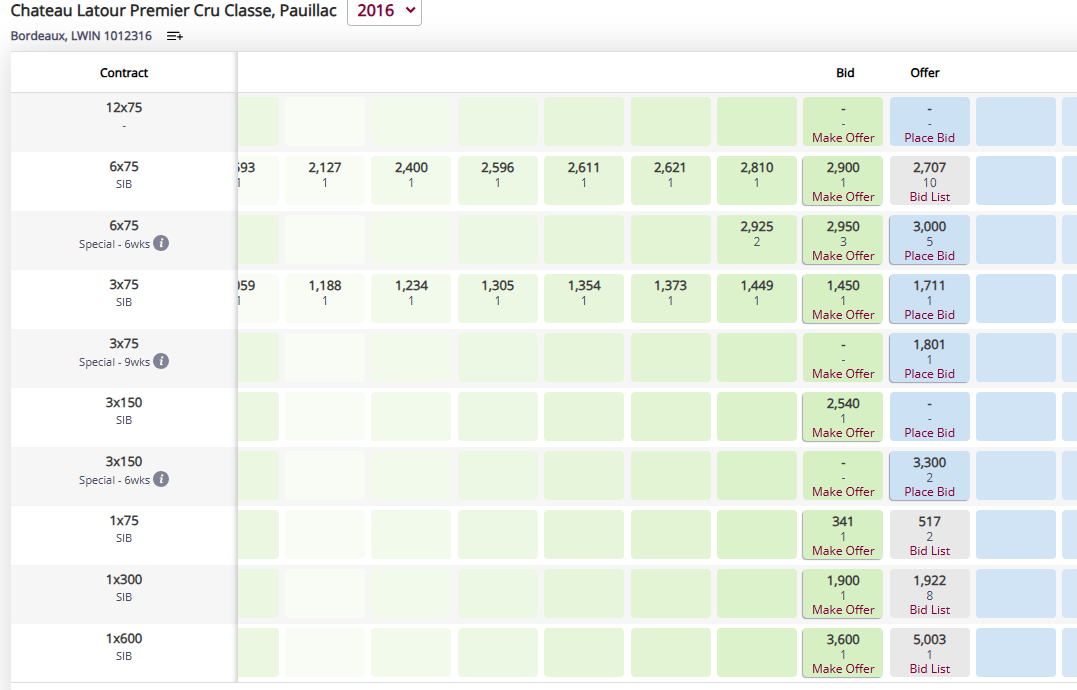
Task: Select the 2,810 bid cell for 6x75 SIB
Action: point(757,181)
